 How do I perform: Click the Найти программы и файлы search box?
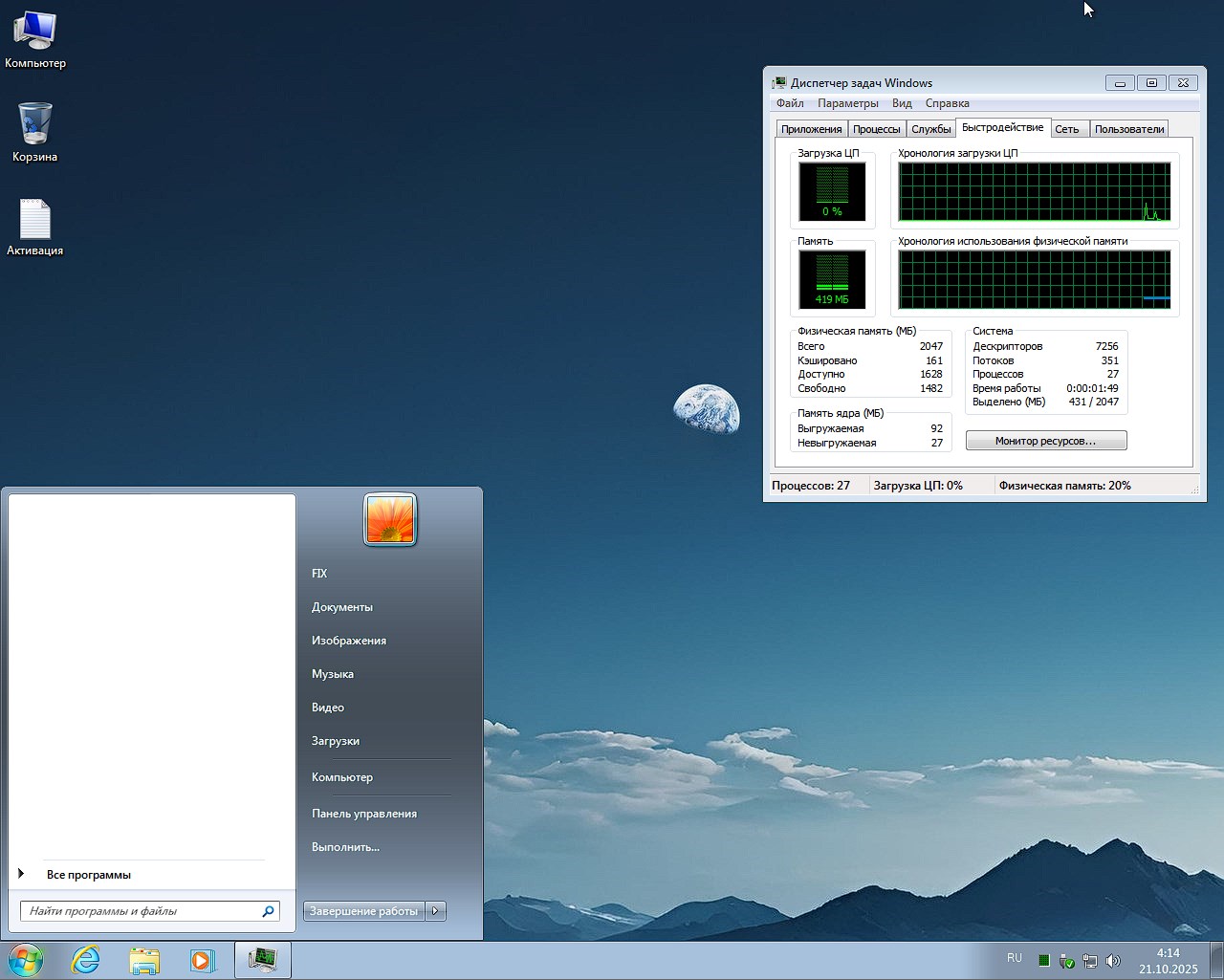click(142, 911)
